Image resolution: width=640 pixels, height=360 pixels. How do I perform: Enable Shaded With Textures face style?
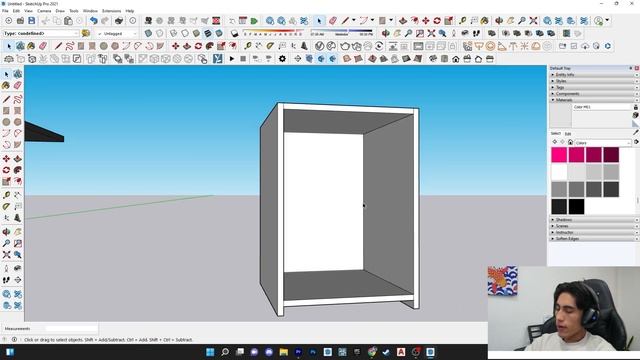[208, 33]
